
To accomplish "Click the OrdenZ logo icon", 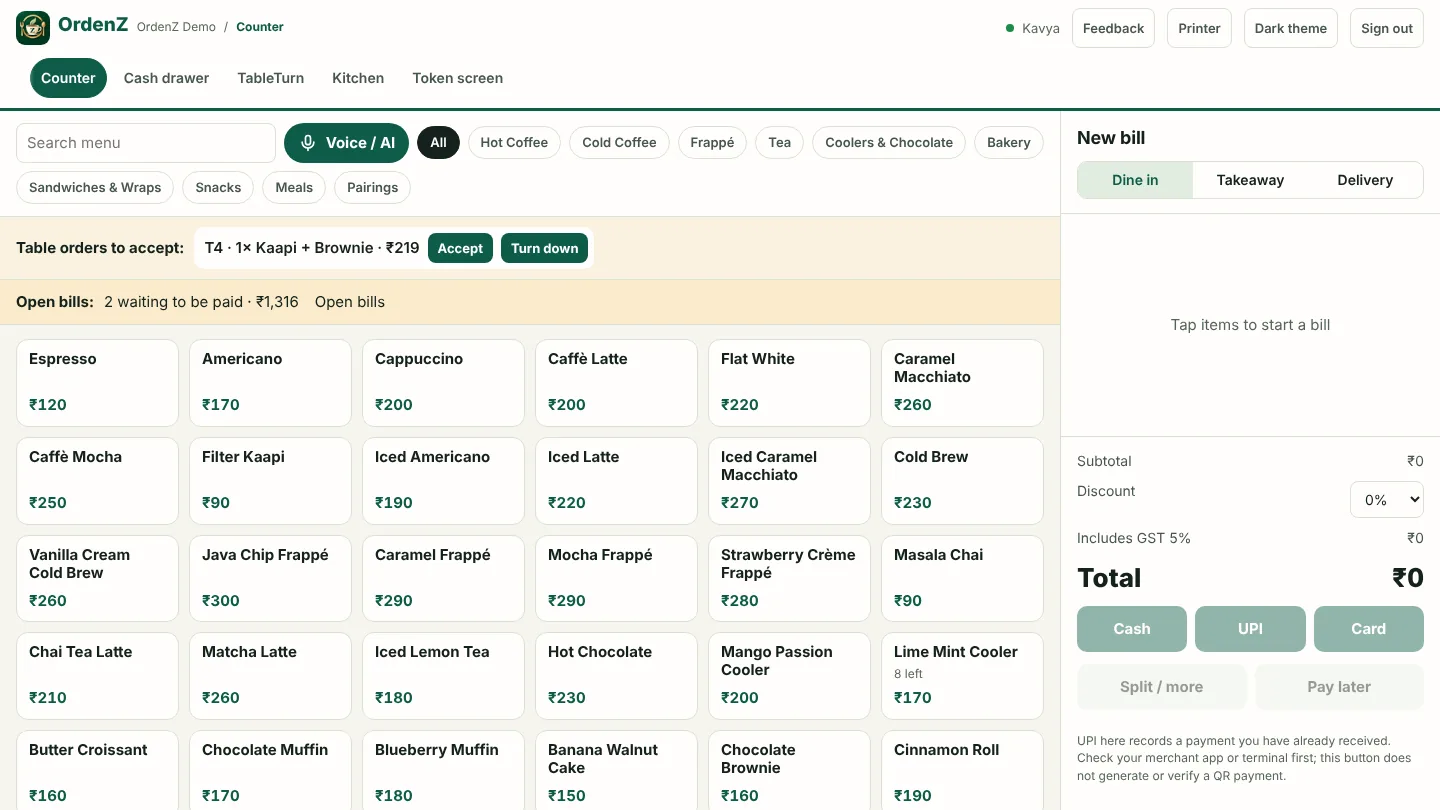I will [x=33, y=28].
